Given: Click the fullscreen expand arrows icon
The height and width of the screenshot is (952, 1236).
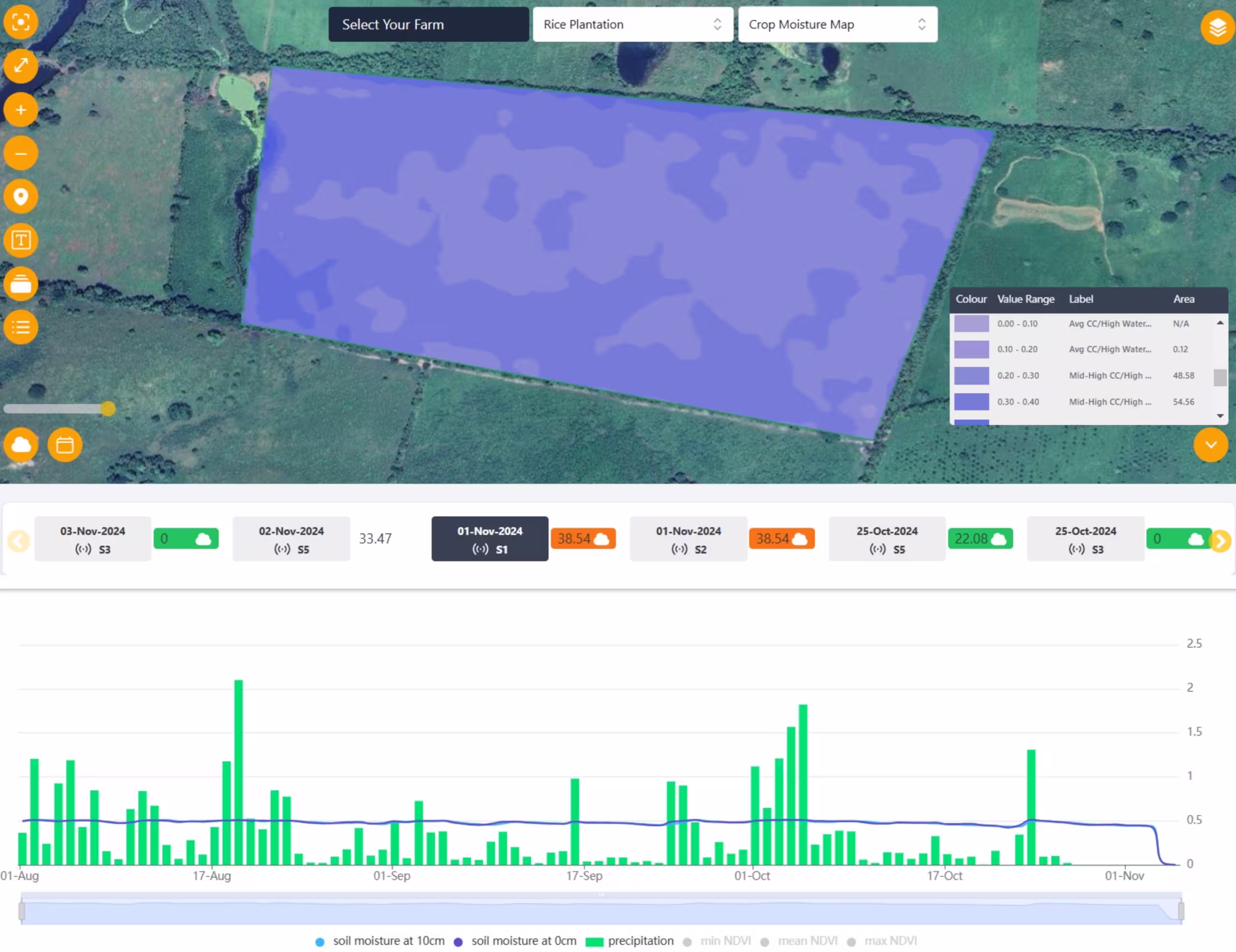Looking at the screenshot, I should coord(21,66).
